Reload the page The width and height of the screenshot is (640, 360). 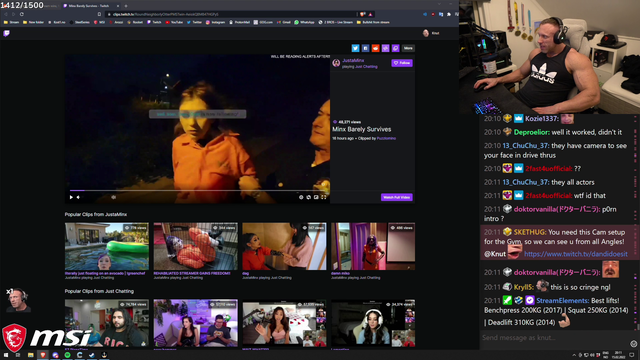[x=22, y=14]
